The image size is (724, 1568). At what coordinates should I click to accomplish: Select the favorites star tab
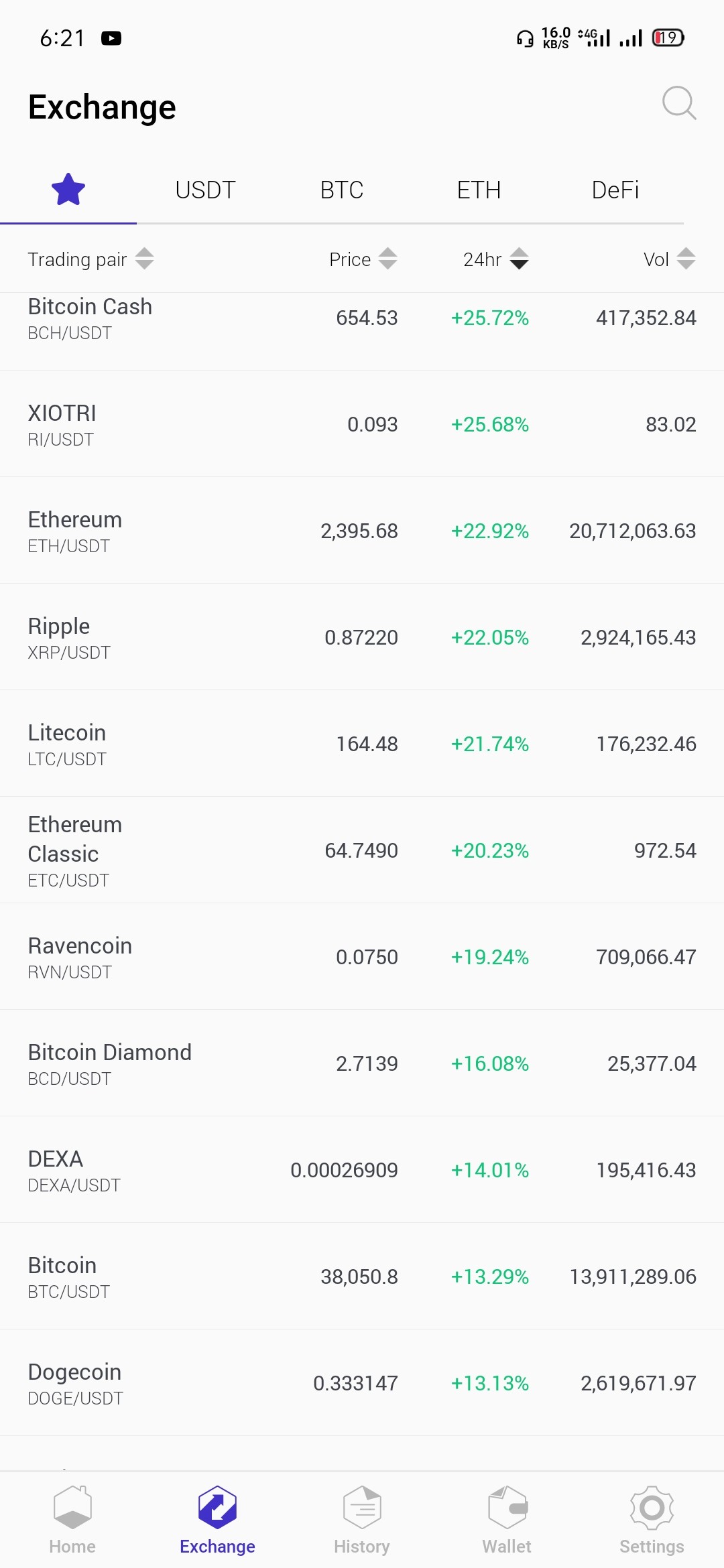click(68, 190)
